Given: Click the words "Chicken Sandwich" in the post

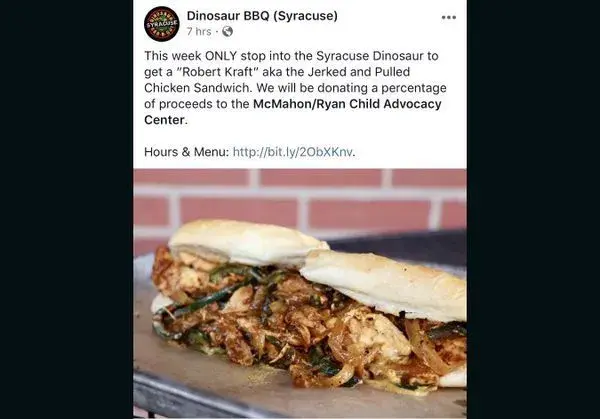Looking at the screenshot, I should tap(198, 88).
